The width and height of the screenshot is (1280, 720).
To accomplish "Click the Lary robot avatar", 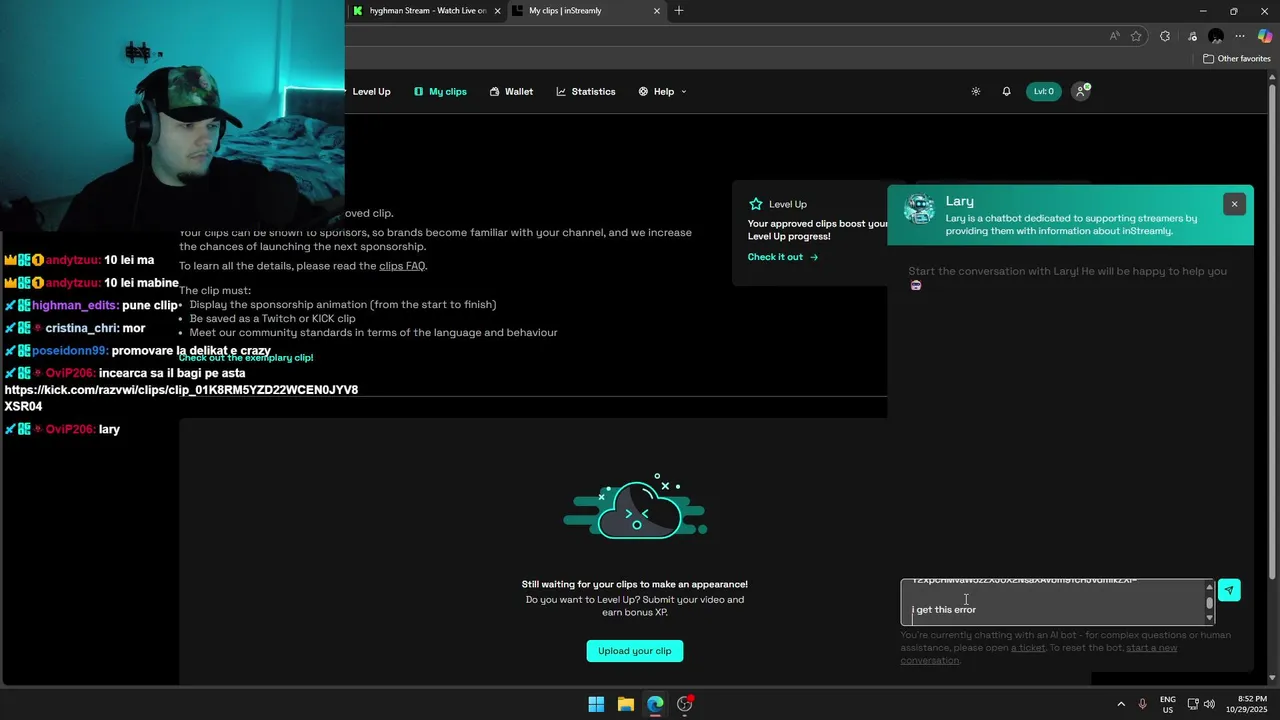I will coord(919,209).
